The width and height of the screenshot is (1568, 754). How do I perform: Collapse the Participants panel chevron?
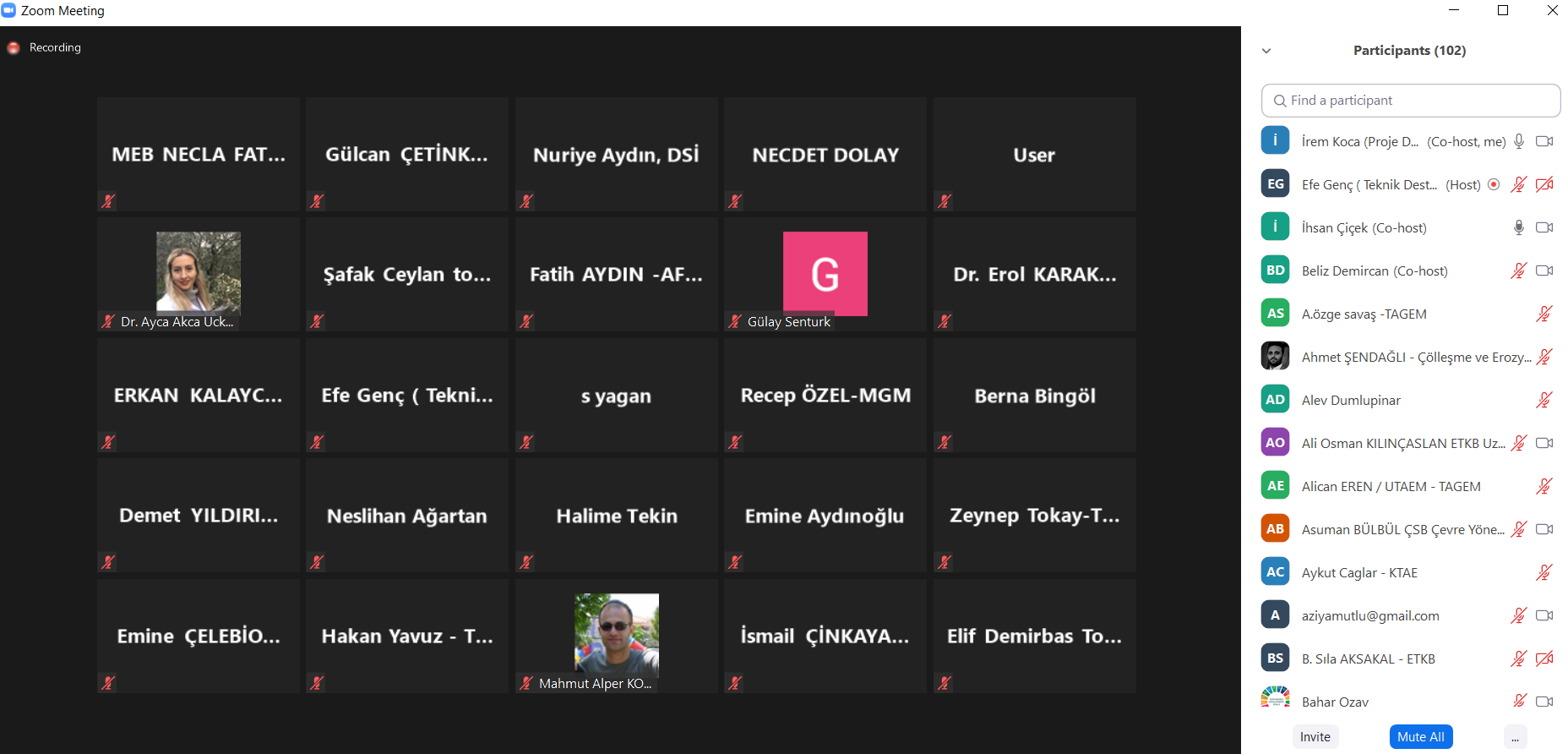1266,51
